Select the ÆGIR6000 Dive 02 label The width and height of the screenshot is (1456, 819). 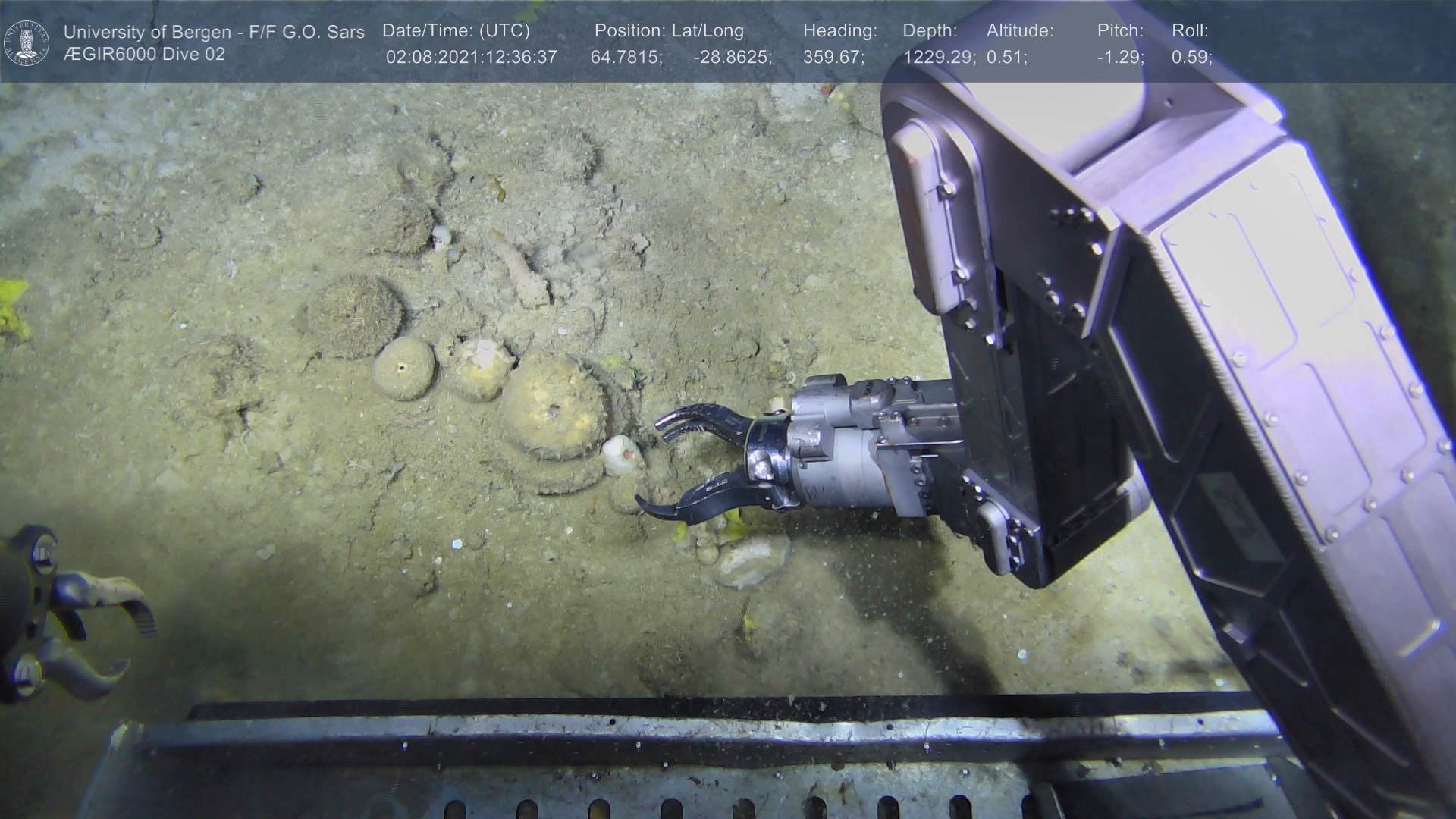[144, 55]
